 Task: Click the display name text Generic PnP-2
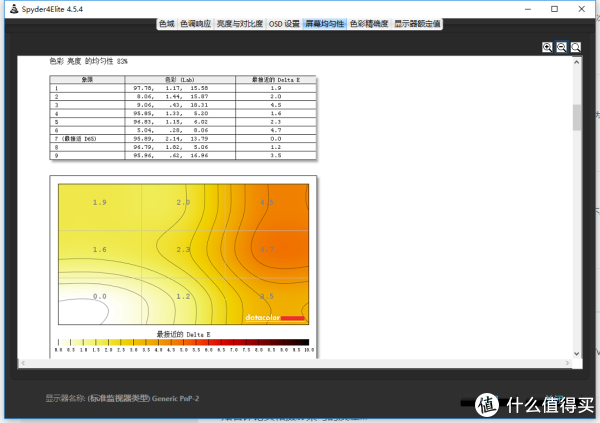coord(175,398)
